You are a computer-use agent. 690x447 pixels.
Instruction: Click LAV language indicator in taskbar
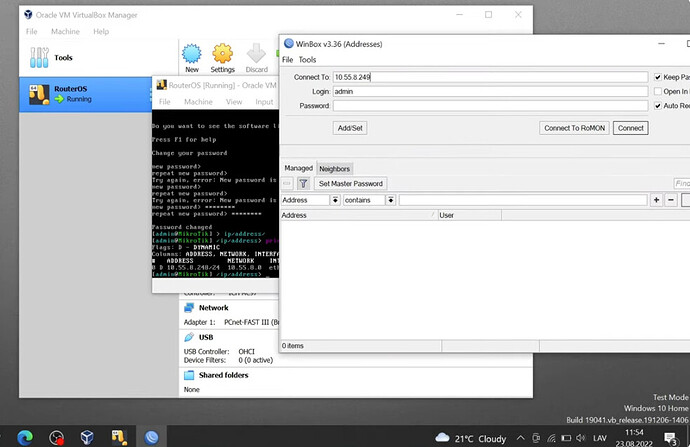[x=600, y=438]
